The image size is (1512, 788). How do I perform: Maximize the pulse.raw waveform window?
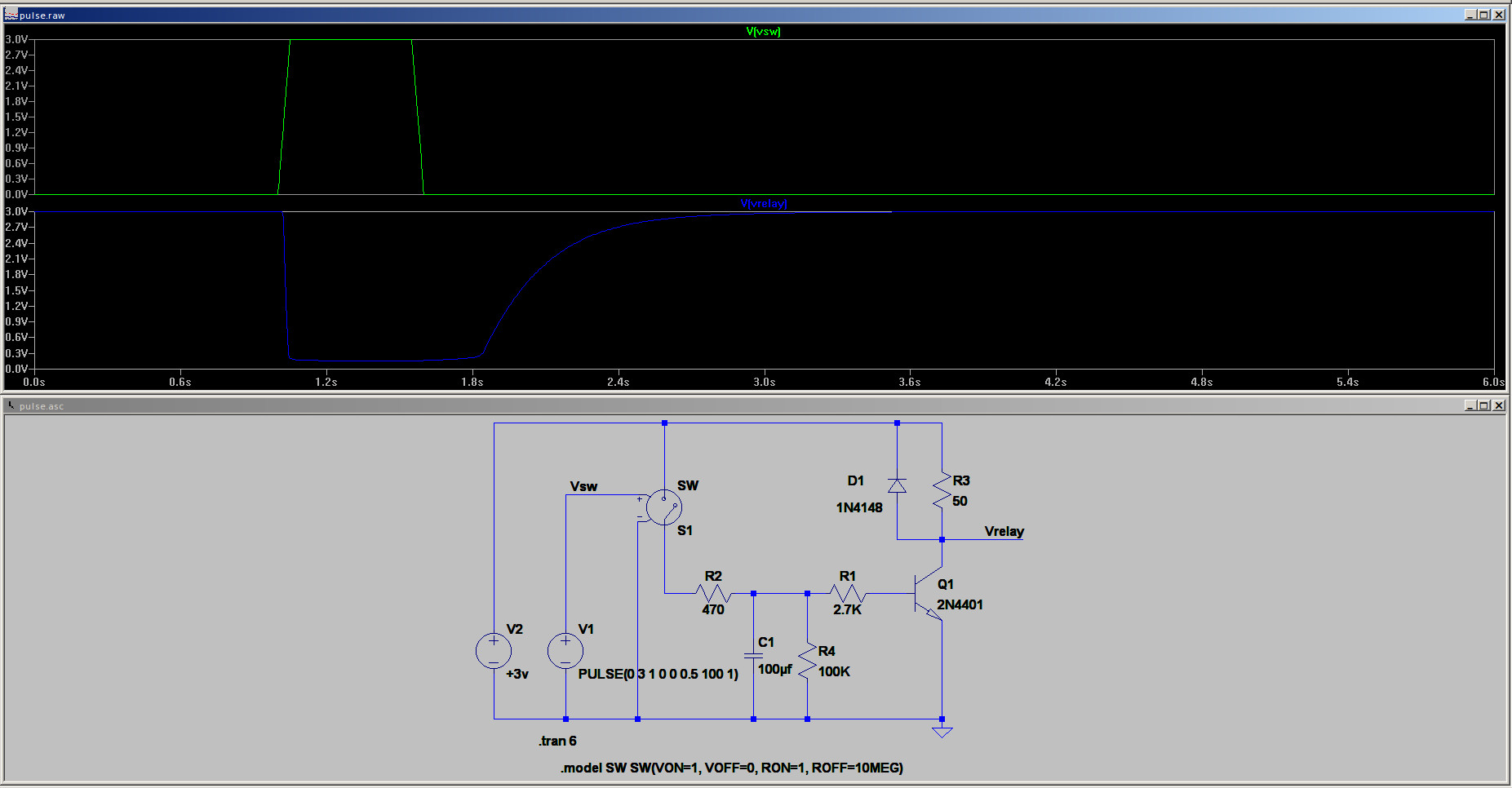click(1483, 15)
